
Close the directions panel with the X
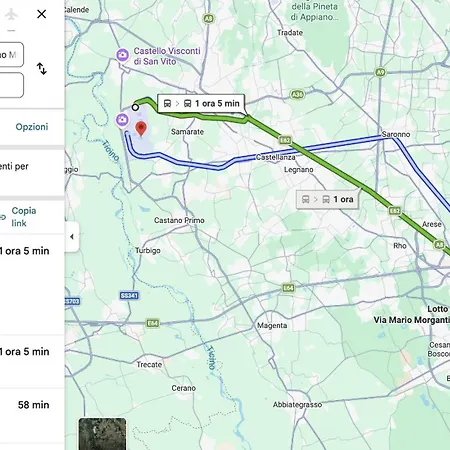(42, 14)
